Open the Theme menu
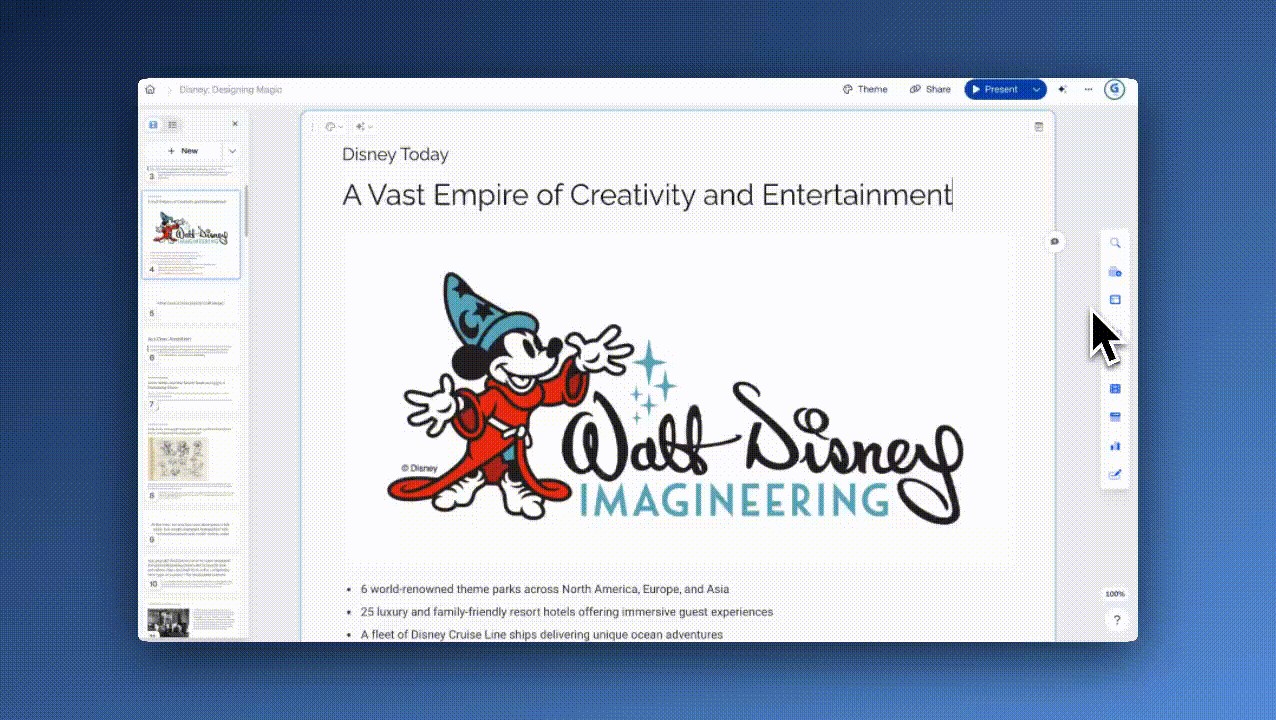 pyautogui.click(x=865, y=89)
